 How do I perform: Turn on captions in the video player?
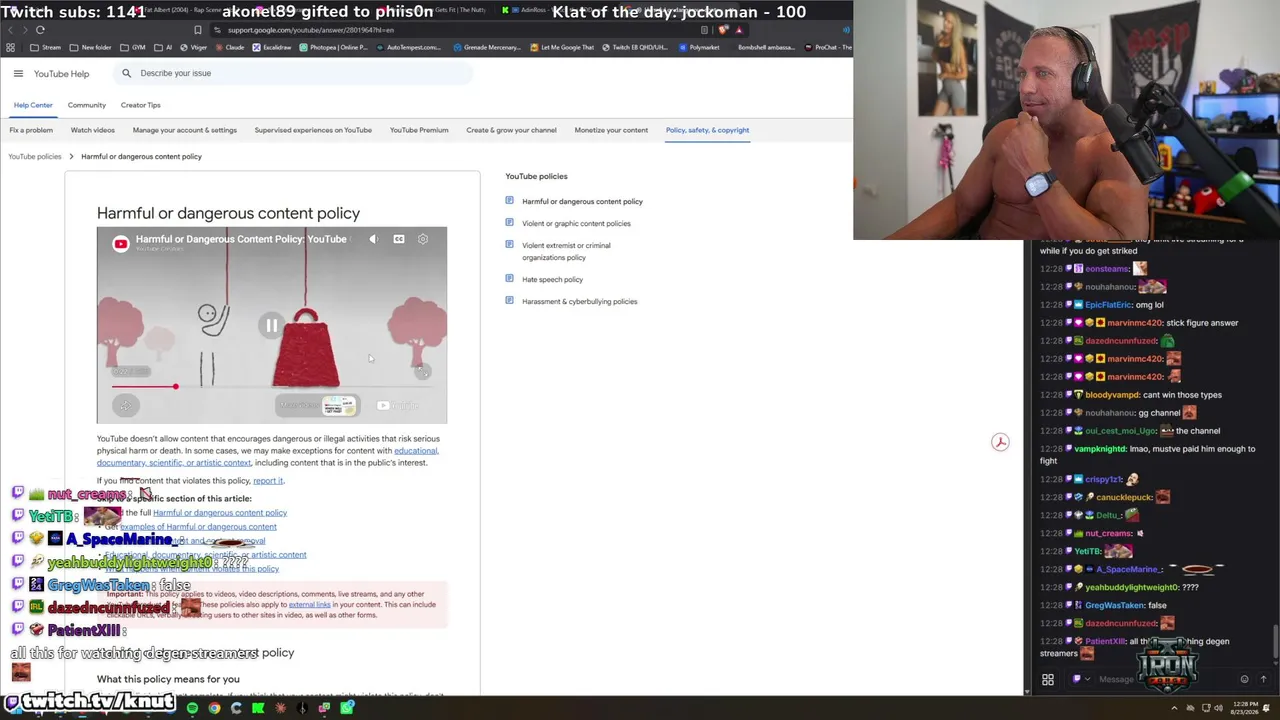398,239
